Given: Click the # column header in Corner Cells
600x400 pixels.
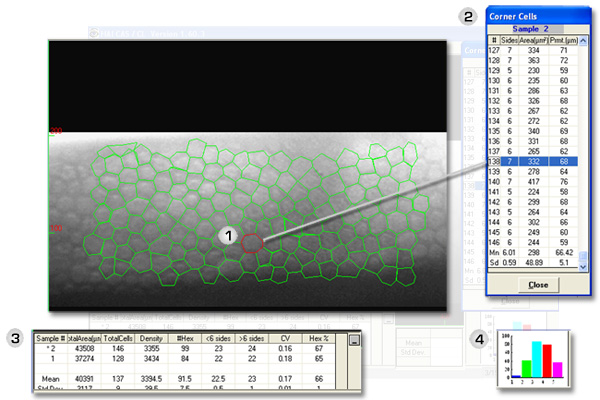Looking at the screenshot, I should [494, 40].
